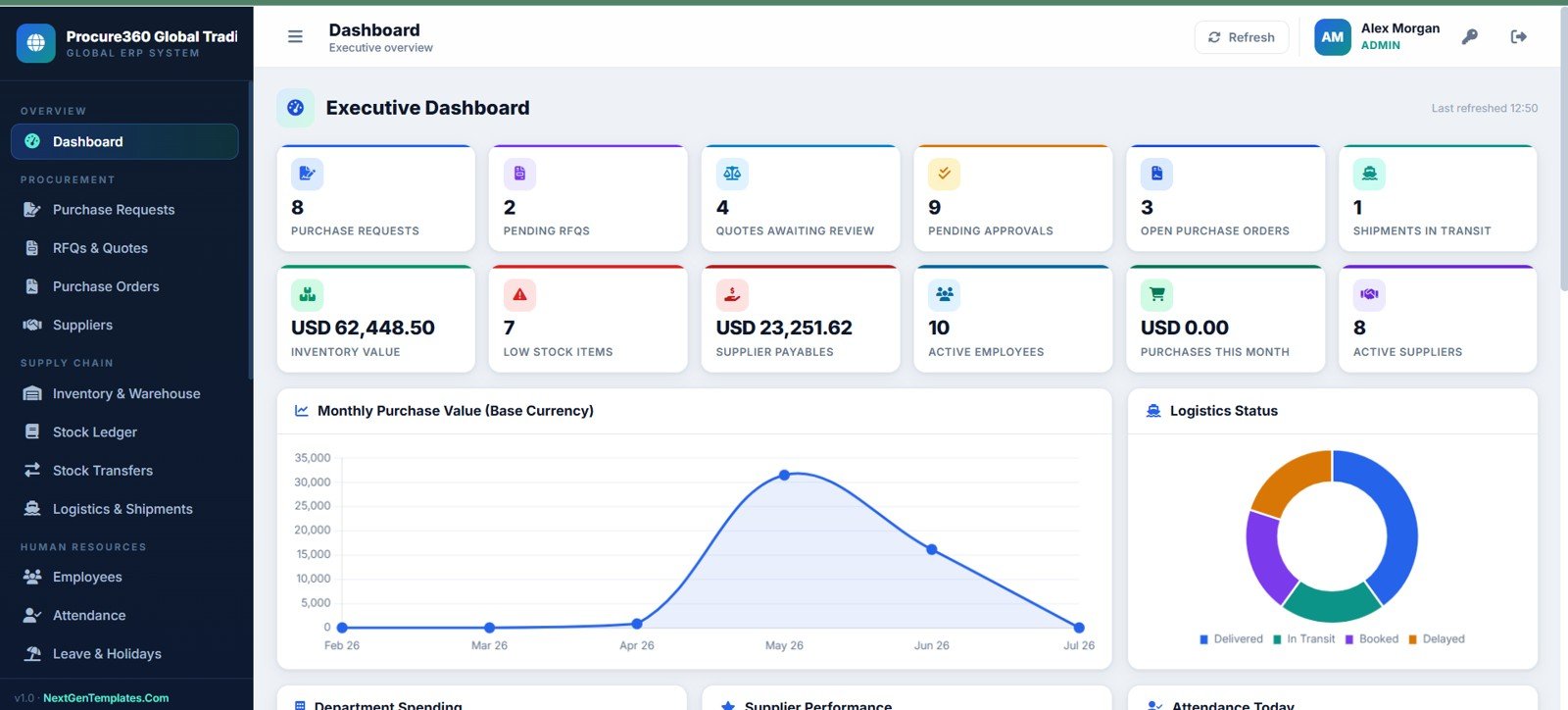Toggle the Delayed legend item
The height and width of the screenshot is (710, 1568).
click(x=1437, y=639)
